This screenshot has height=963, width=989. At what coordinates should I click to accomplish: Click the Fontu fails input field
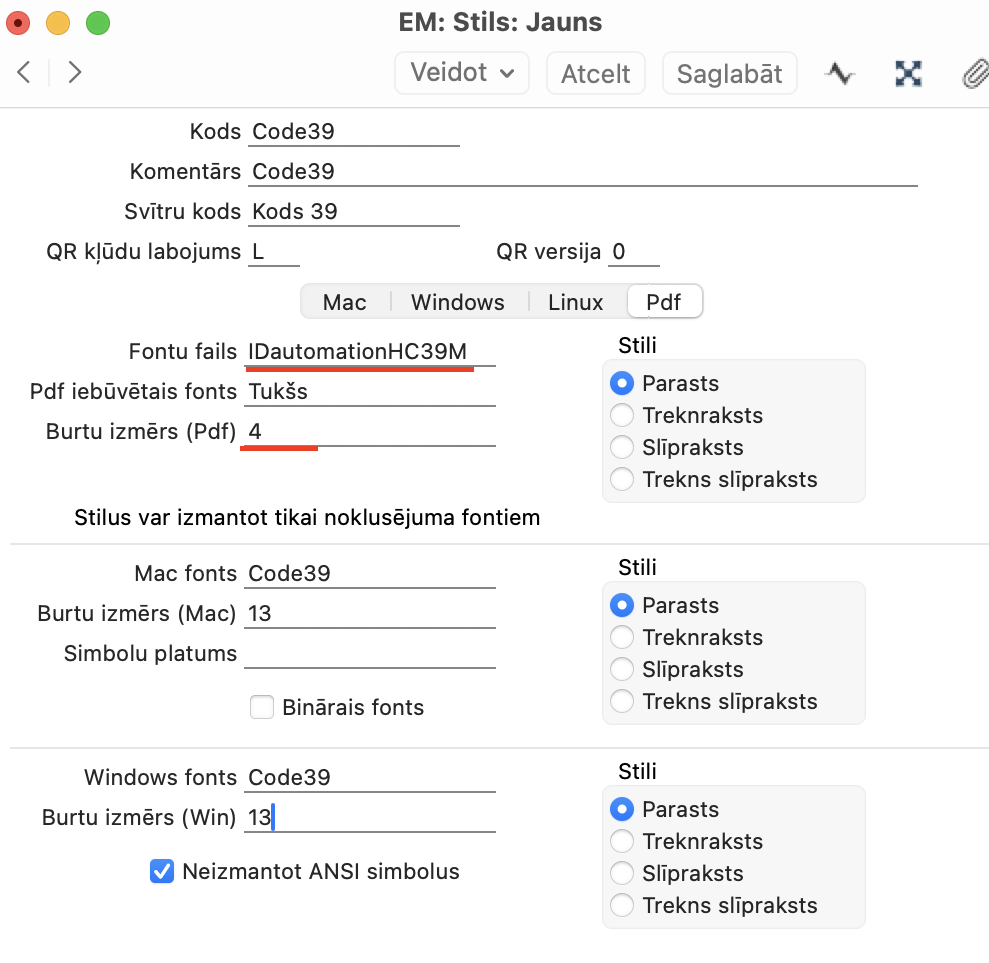(370, 351)
